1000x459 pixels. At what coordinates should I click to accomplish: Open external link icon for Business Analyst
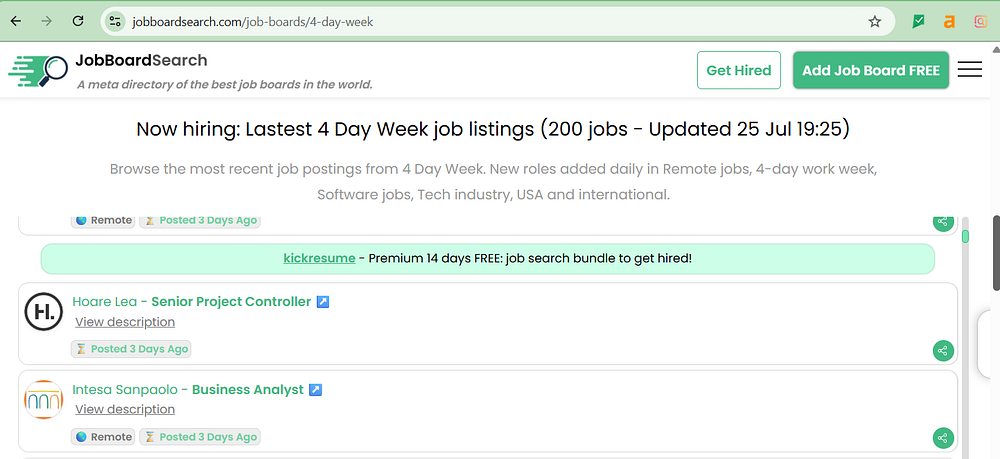click(x=315, y=390)
